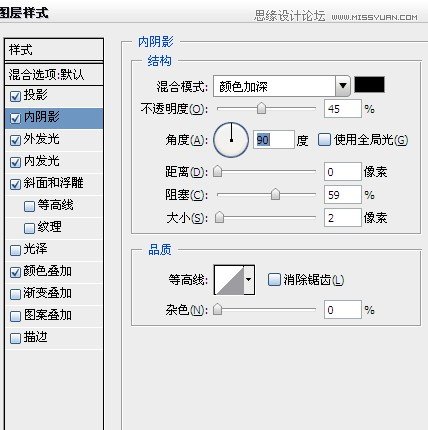
Task: Click the angle input field showing 90
Action: pyautogui.click(x=274, y=140)
